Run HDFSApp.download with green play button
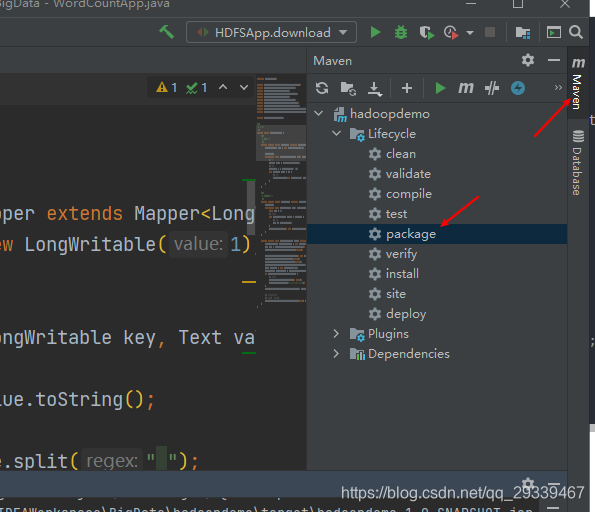 pyautogui.click(x=375, y=32)
